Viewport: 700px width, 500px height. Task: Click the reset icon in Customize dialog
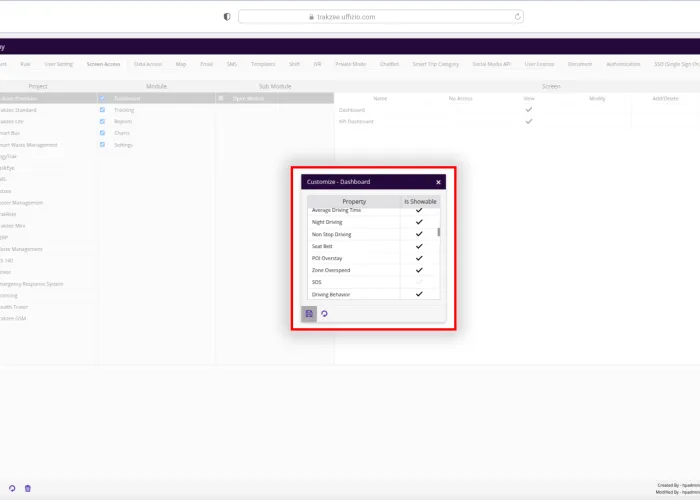click(324, 314)
